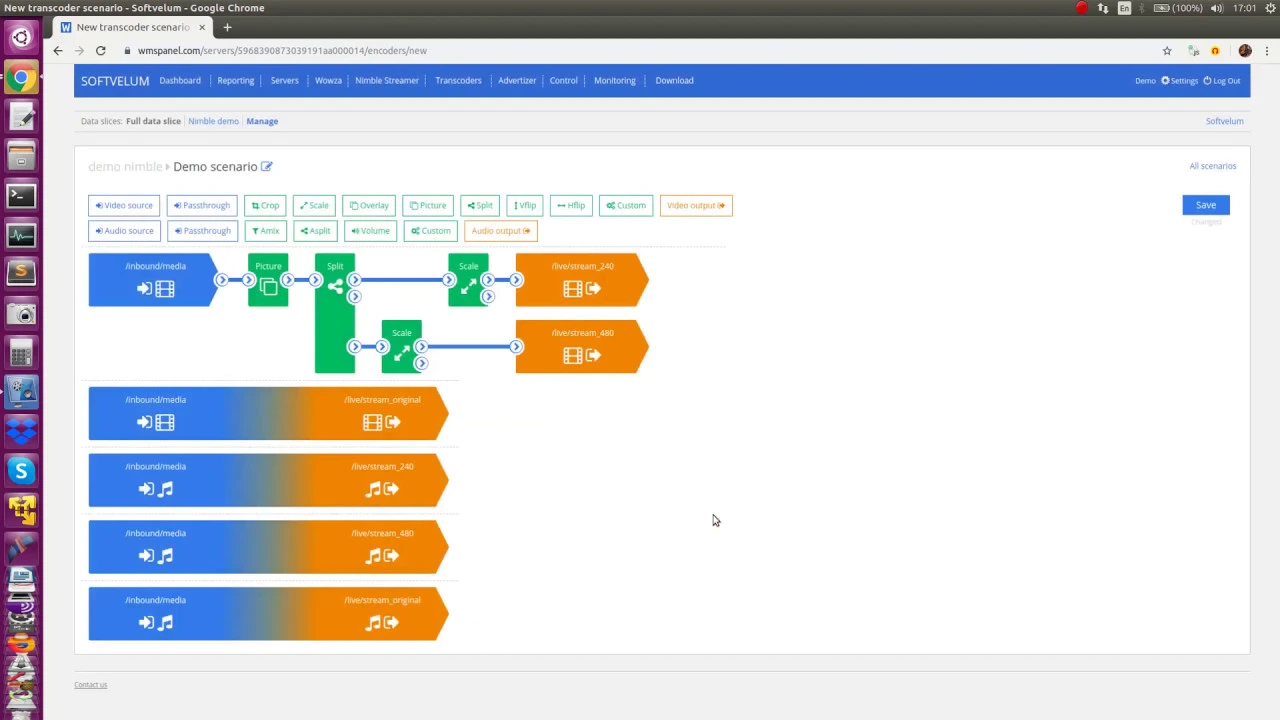Image resolution: width=1280 pixels, height=720 pixels.
Task: Log Out of WMSPanel
Action: (1222, 81)
